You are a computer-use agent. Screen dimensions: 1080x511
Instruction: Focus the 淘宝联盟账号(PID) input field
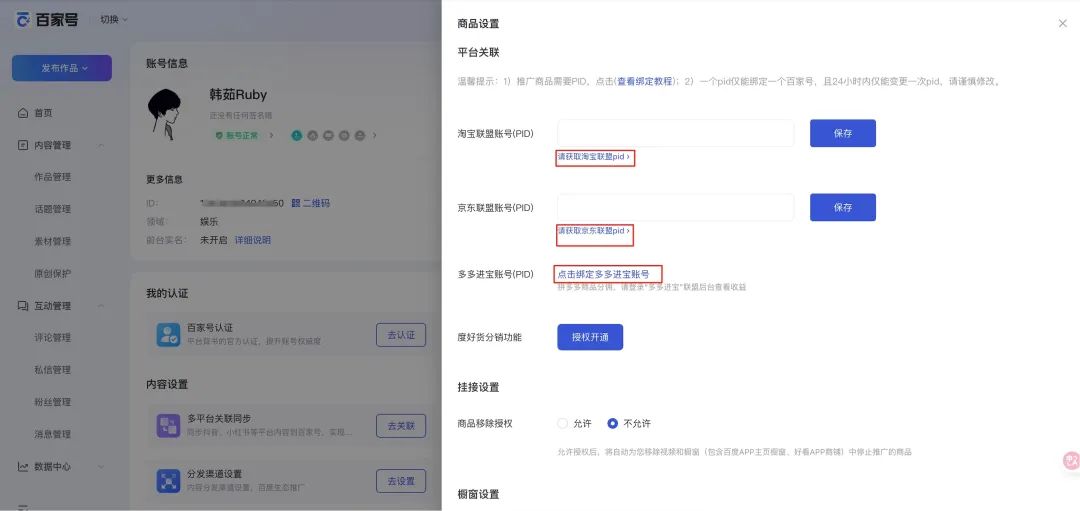676,134
